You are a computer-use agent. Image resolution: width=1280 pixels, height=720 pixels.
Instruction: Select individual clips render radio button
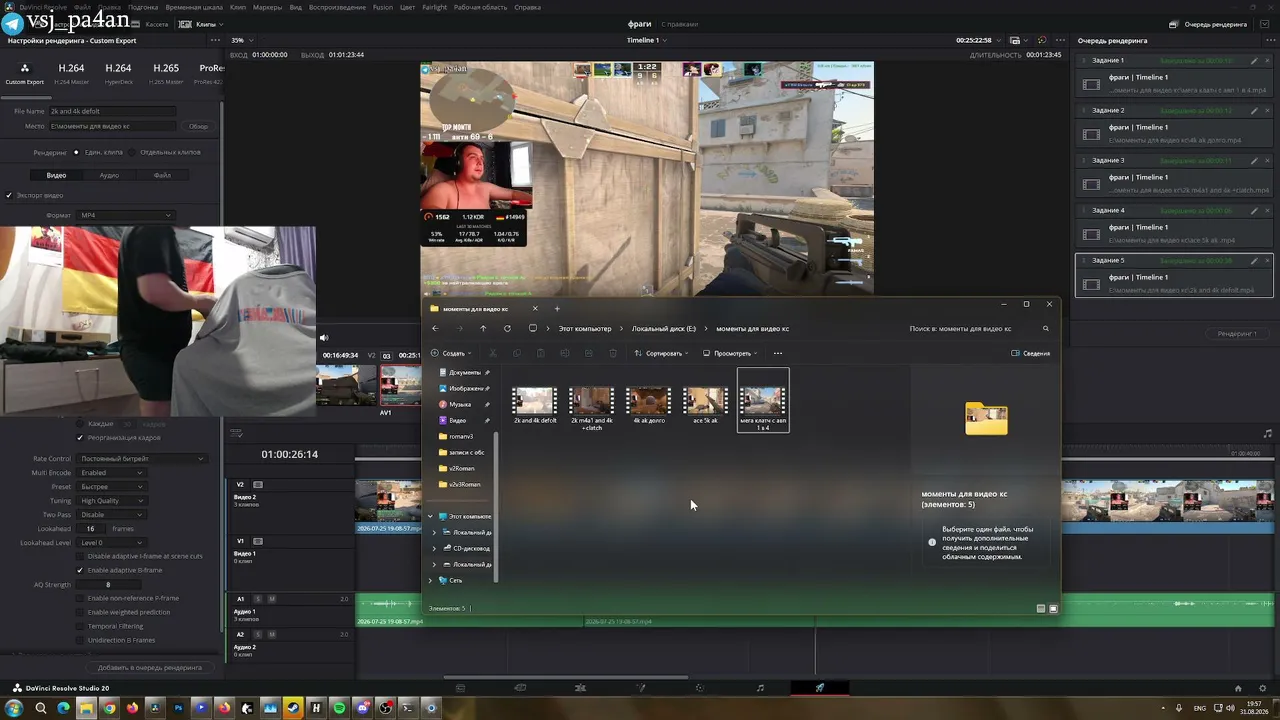pos(132,152)
